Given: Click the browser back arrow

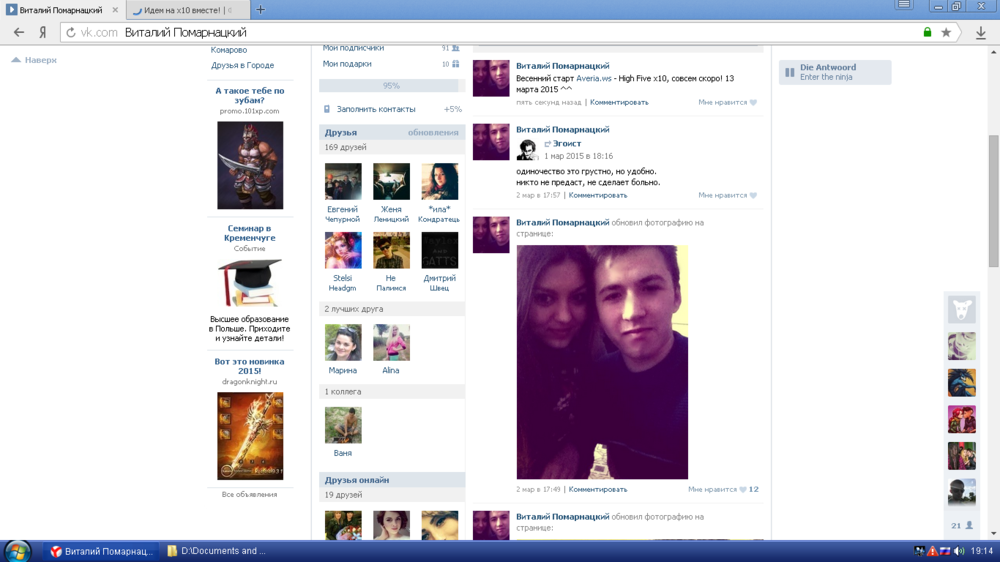Looking at the screenshot, I should [x=18, y=33].
